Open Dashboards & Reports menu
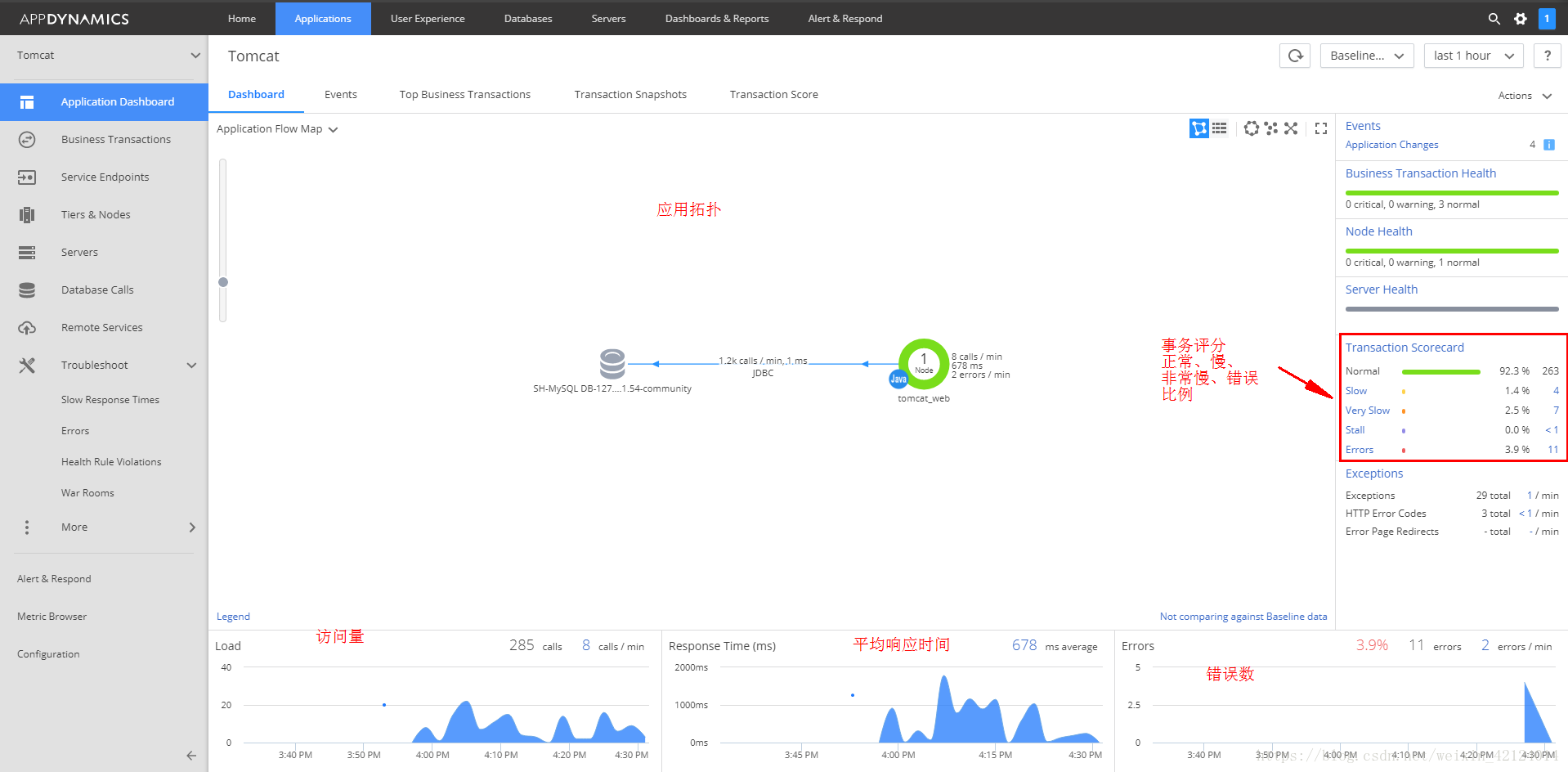 (x=717, y=19)
